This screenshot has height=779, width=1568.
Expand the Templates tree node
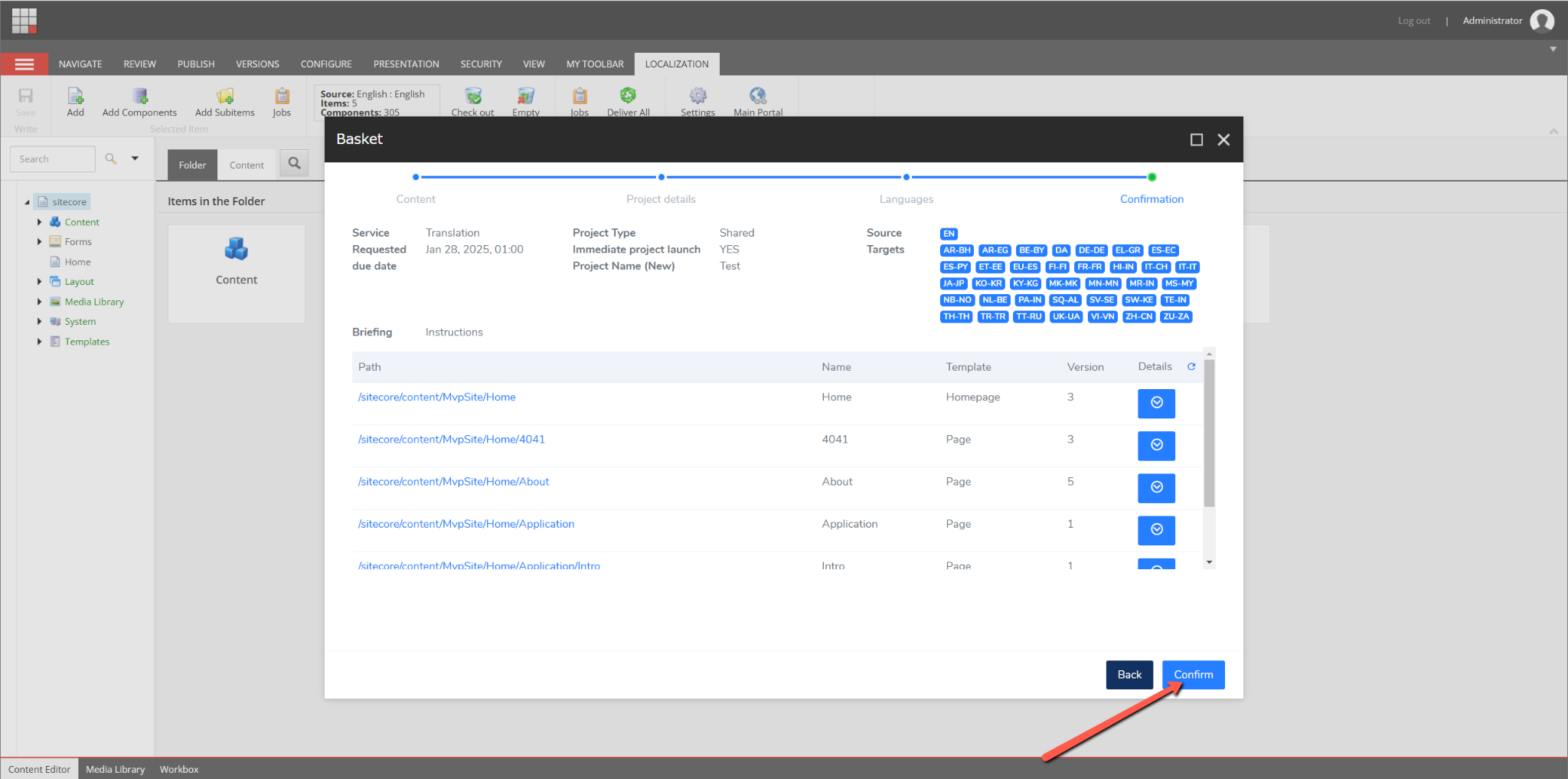pos(40,342)
